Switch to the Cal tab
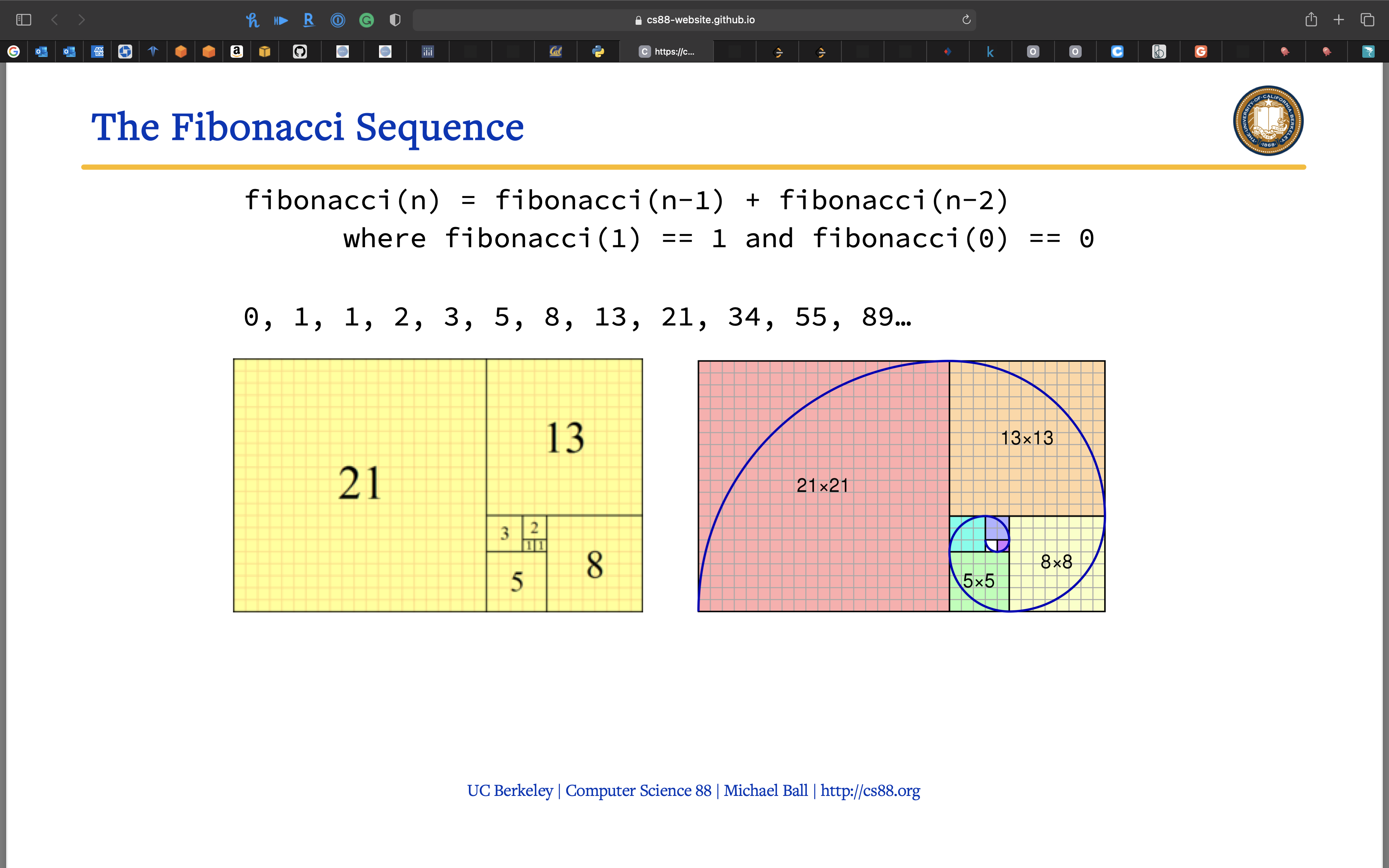1389x868 pixels. tap(556, 52)
